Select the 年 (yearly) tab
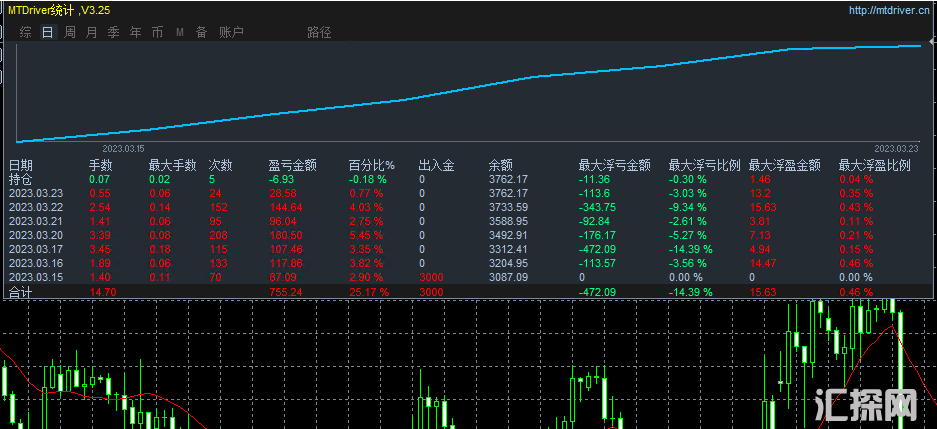 click(136, 32)
